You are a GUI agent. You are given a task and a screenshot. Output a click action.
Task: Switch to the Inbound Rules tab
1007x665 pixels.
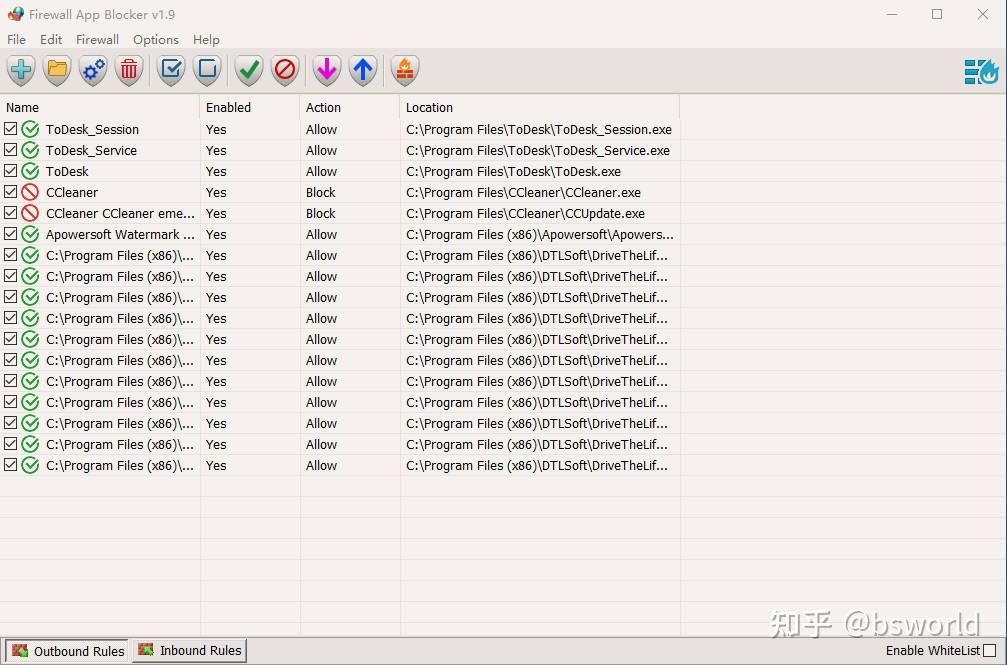[189, 650]
